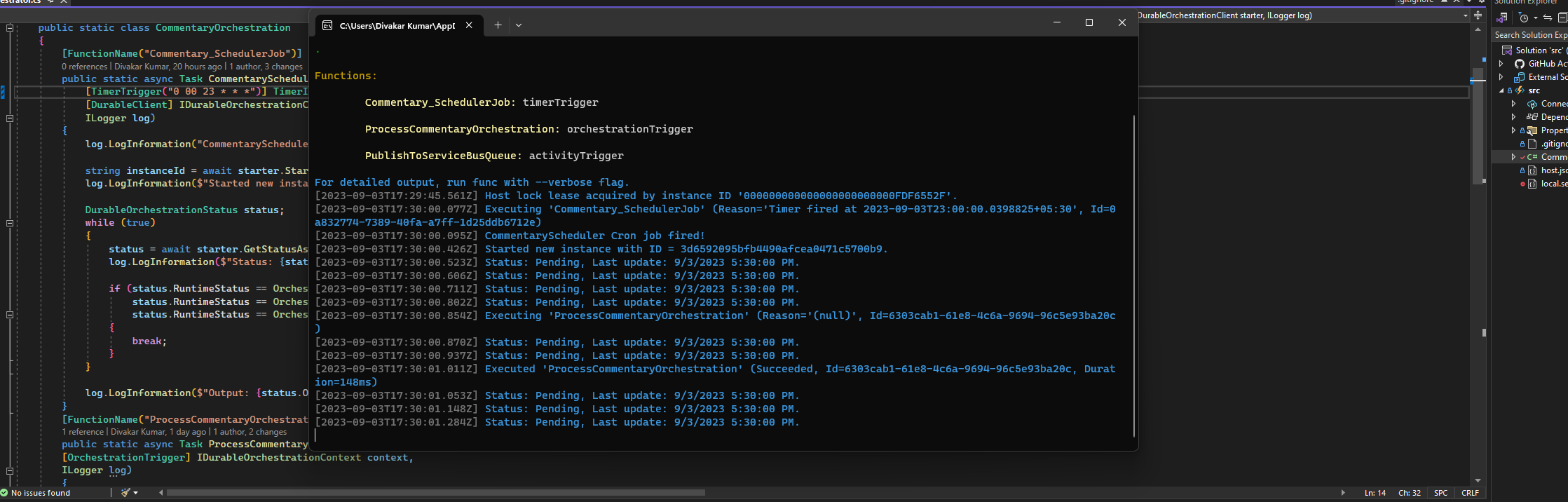Click the '1 reference' CodeLens link
Screen dimensions: 1568x502
[83, 432]
